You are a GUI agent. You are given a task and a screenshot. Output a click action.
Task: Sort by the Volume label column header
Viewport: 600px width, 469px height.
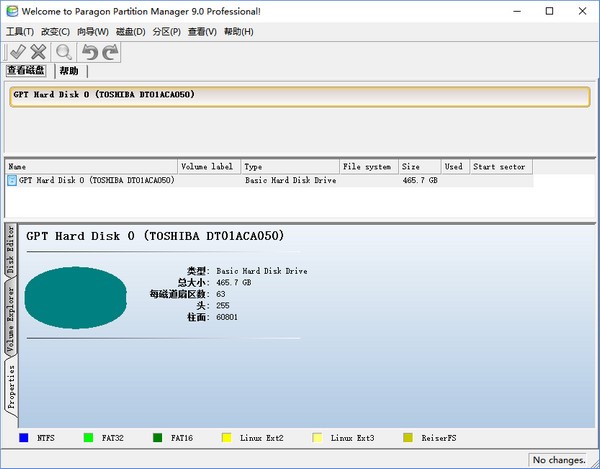tap(209, 167)
